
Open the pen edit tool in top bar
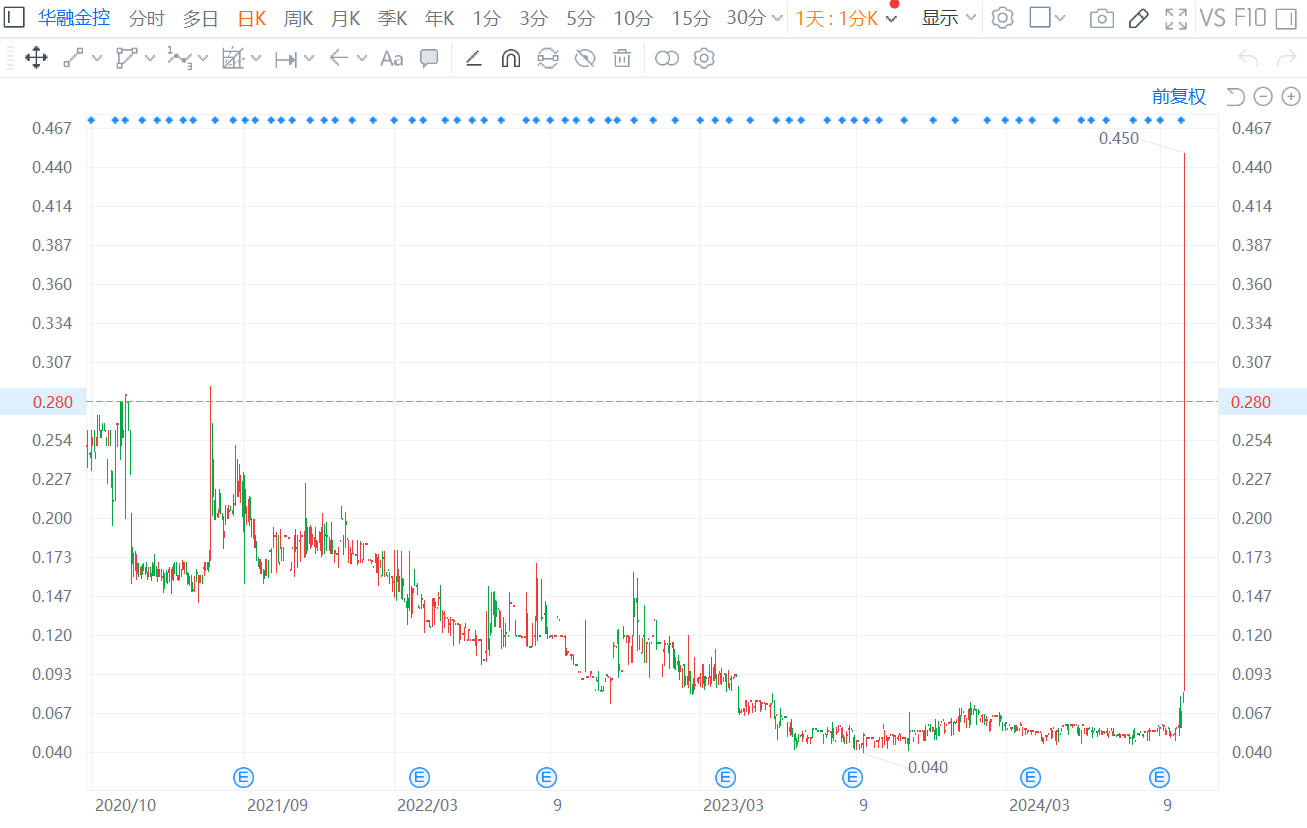(1138, 18)
